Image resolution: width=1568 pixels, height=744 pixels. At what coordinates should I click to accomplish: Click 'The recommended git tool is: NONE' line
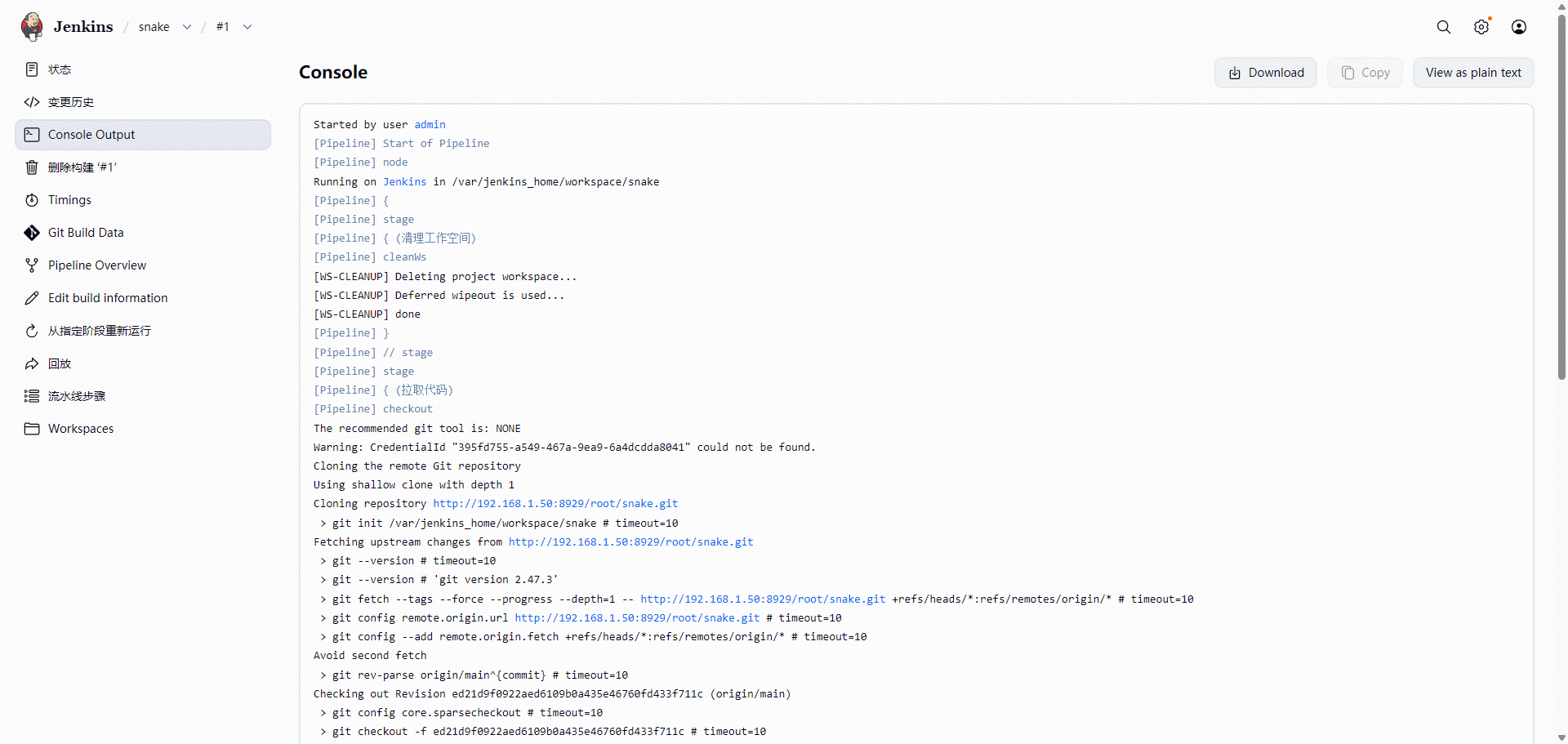coord(417,429)
